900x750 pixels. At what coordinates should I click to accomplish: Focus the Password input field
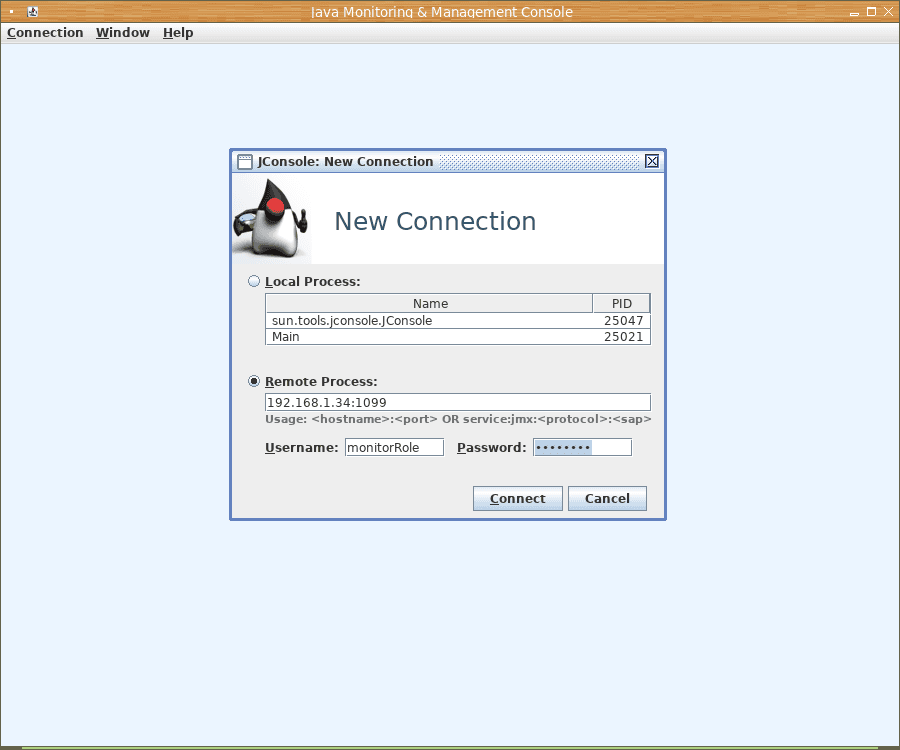(582, 447)
